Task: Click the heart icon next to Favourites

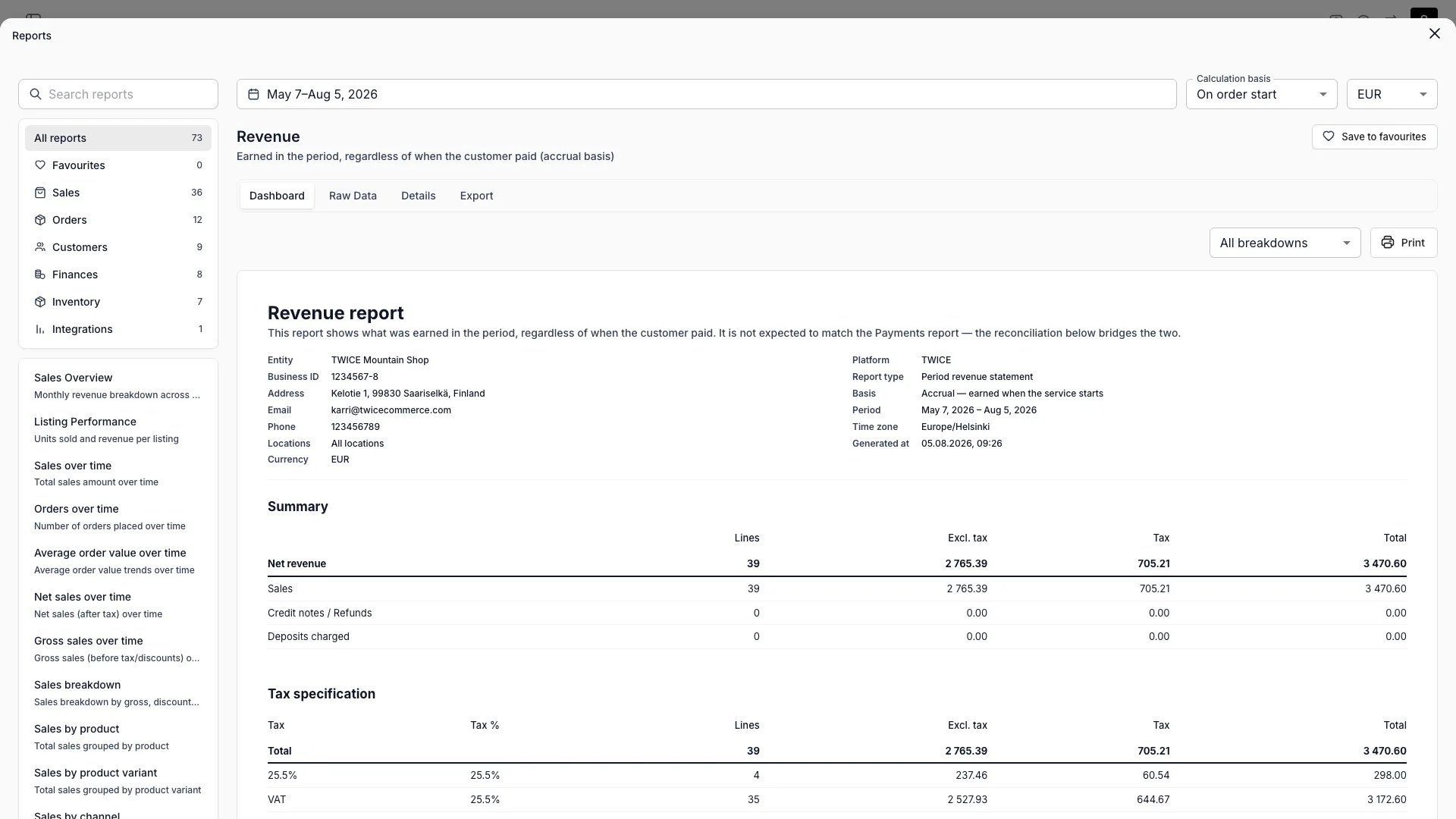Action: click(x=40, y=165)
